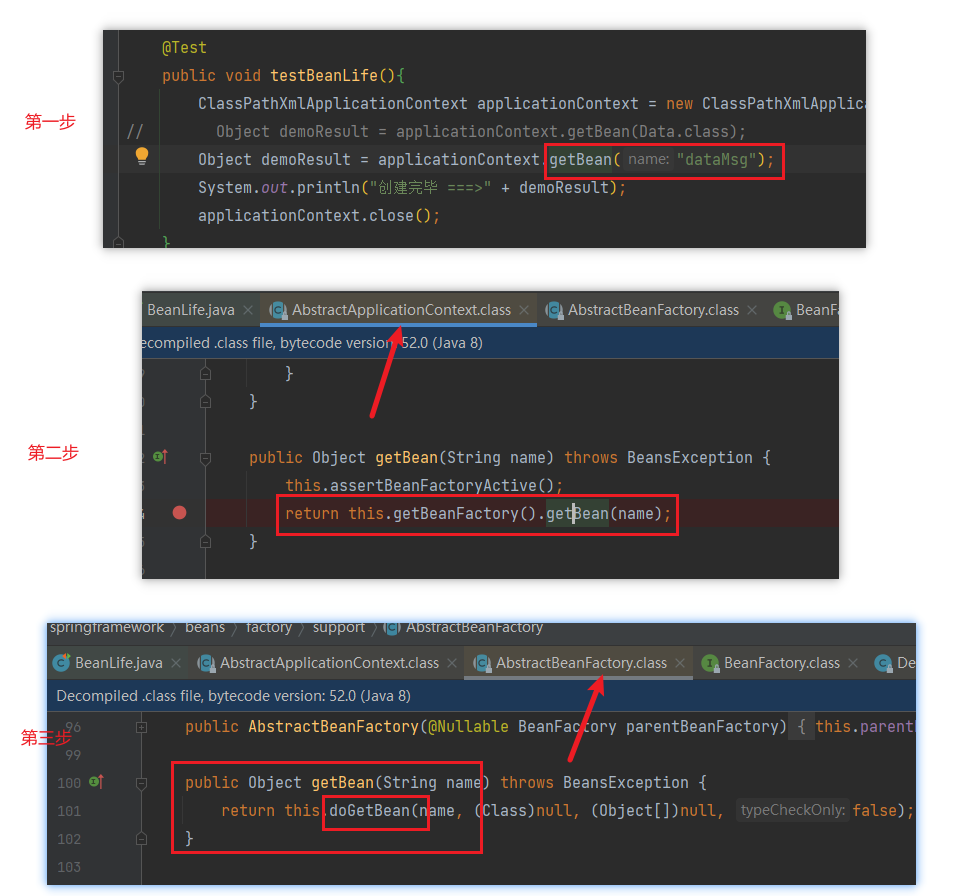Viewport: 973px width, 896px height.
Task: Toggle fold of testBeanLife method
Action: click(x=119, y=76)
